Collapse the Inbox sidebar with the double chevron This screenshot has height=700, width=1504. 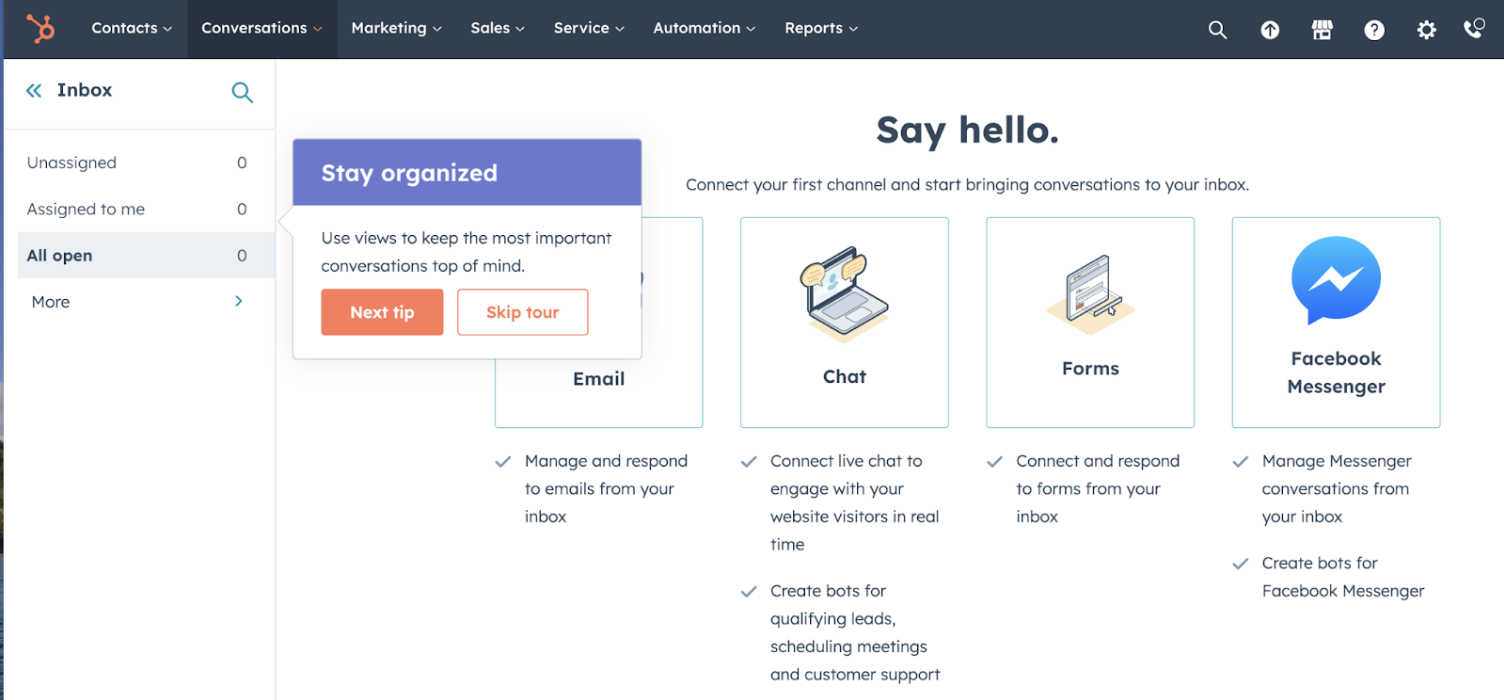click(x=33, y=90)
